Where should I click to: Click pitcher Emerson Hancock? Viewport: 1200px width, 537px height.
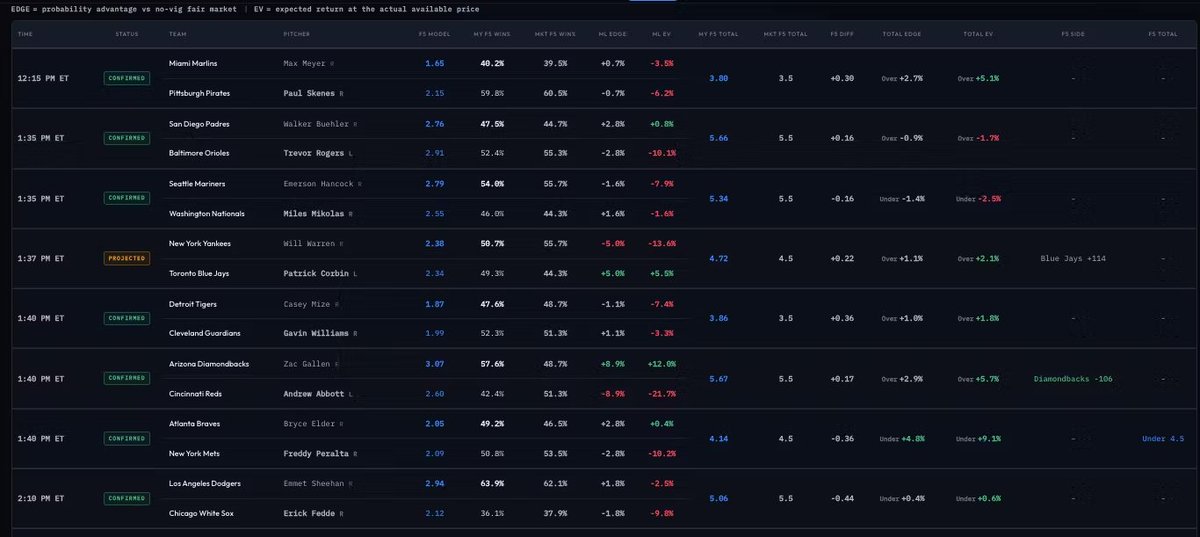[x=317, y=183]
